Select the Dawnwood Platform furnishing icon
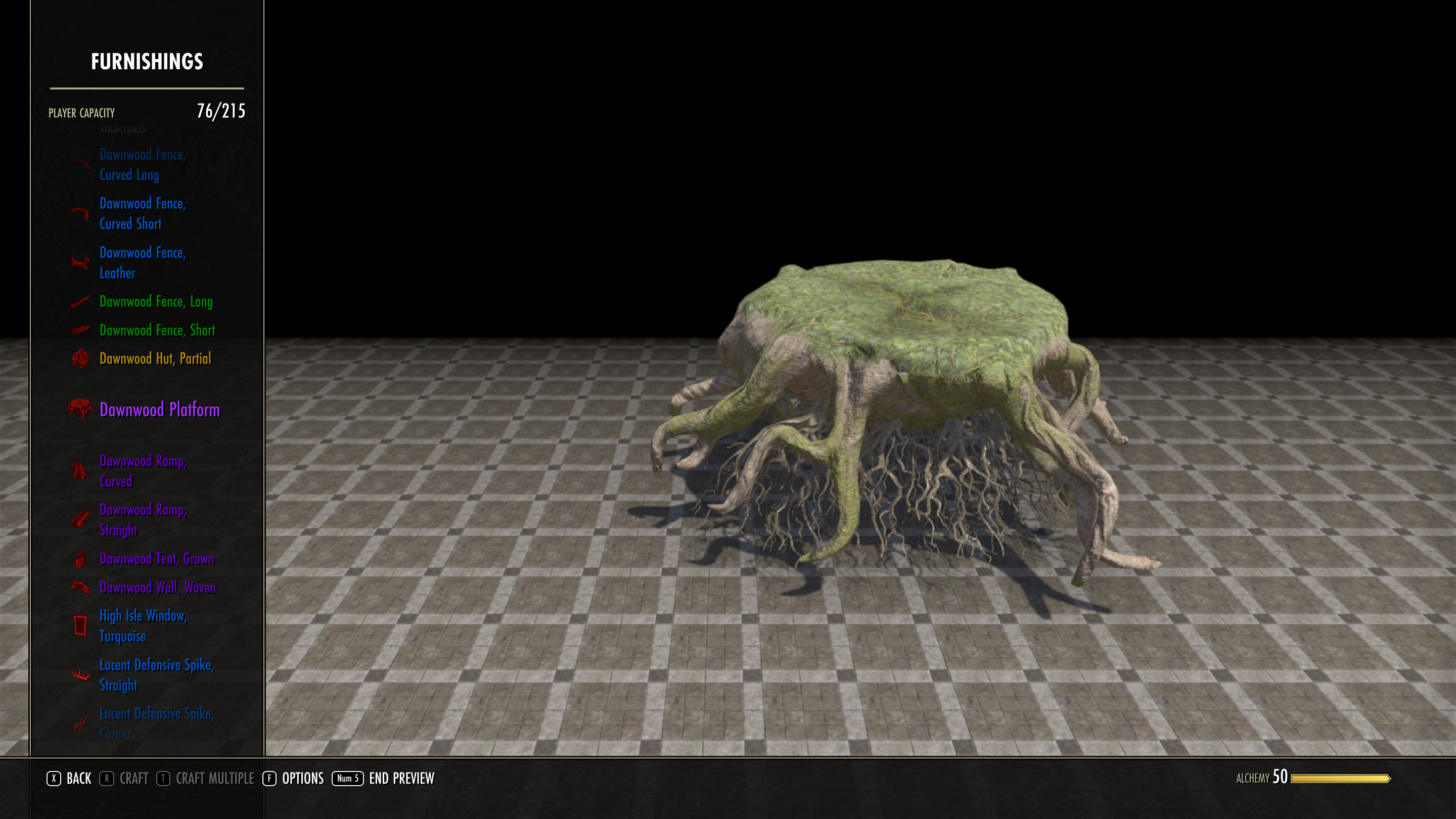 click(80, 409)
